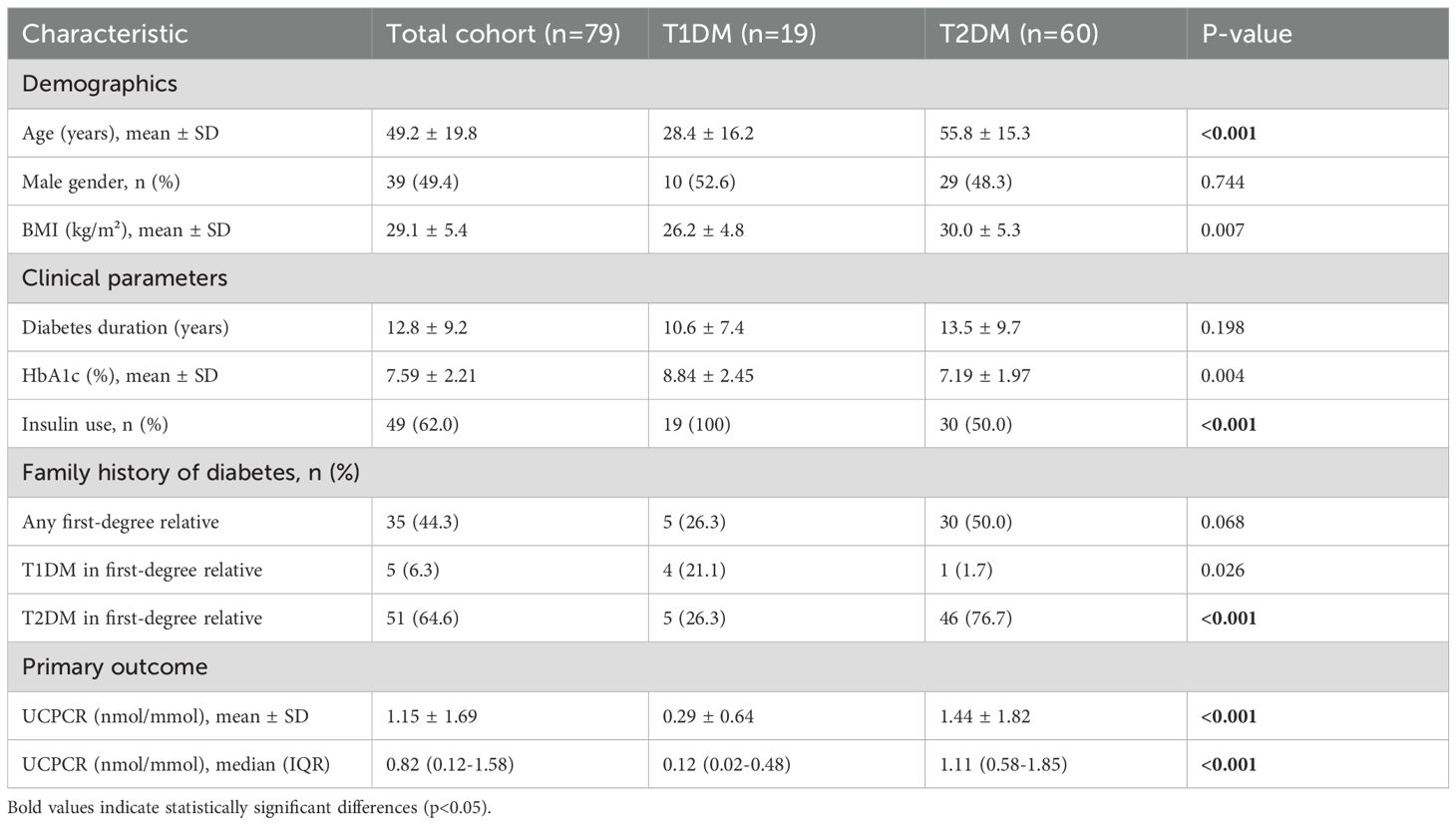Viewport: 1456px width, 825px height.
Task: Select the Diabetes duration (years) row label
Action: [x=125, y=327]
